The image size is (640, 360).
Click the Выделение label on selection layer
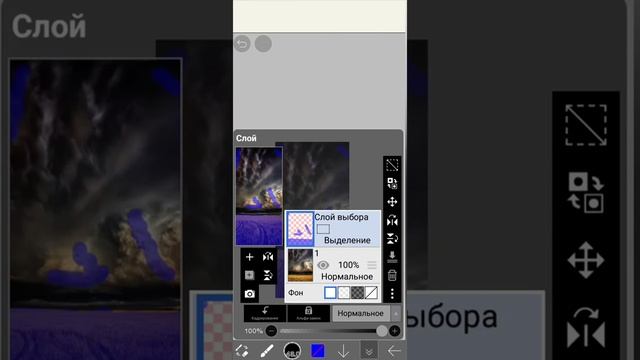347,240
